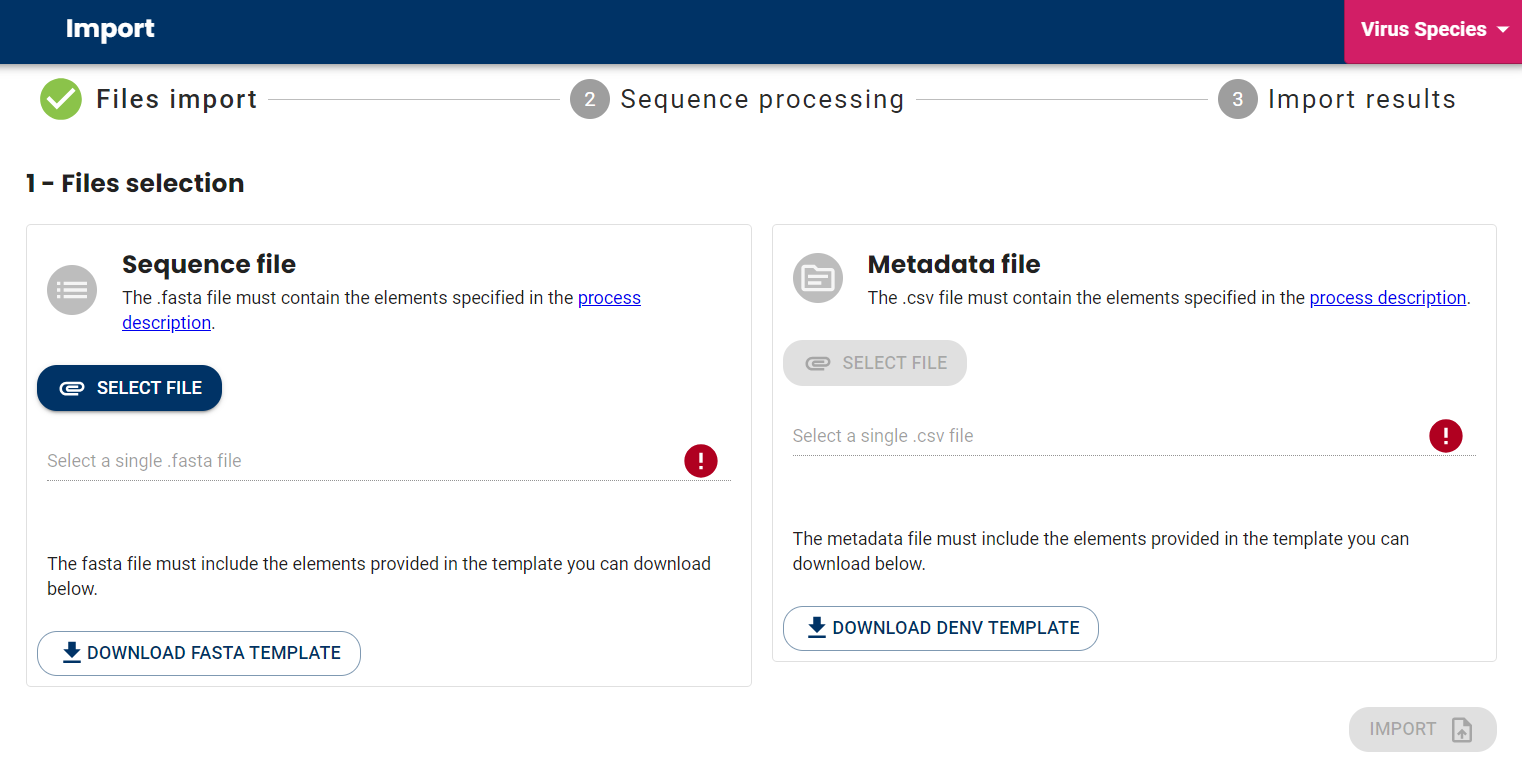This screenshot has width=1522, height=774.
Task: Click the Sequence file list icon
Action: coord(71,289)
